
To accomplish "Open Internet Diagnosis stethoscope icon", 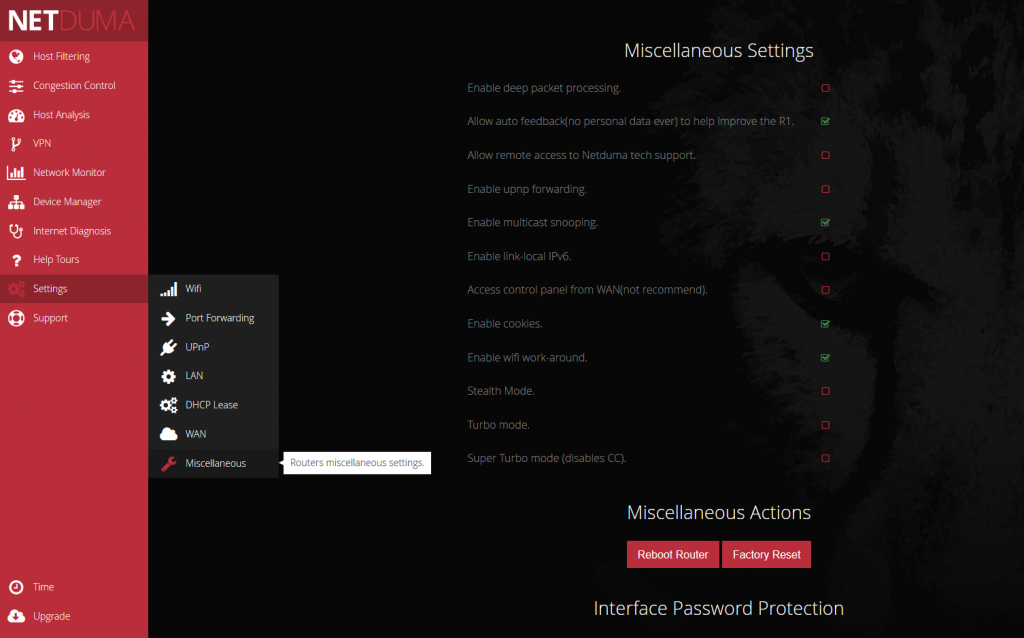I will pyautogui.click(x=16, y=231).
